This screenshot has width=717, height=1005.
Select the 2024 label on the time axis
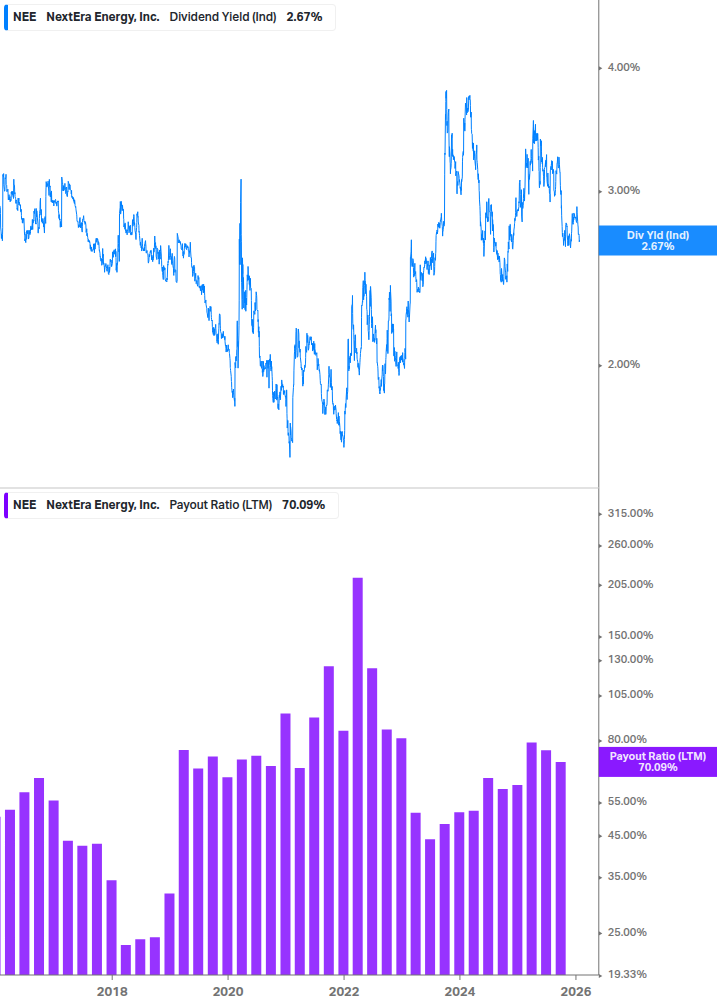coord(459,991)
